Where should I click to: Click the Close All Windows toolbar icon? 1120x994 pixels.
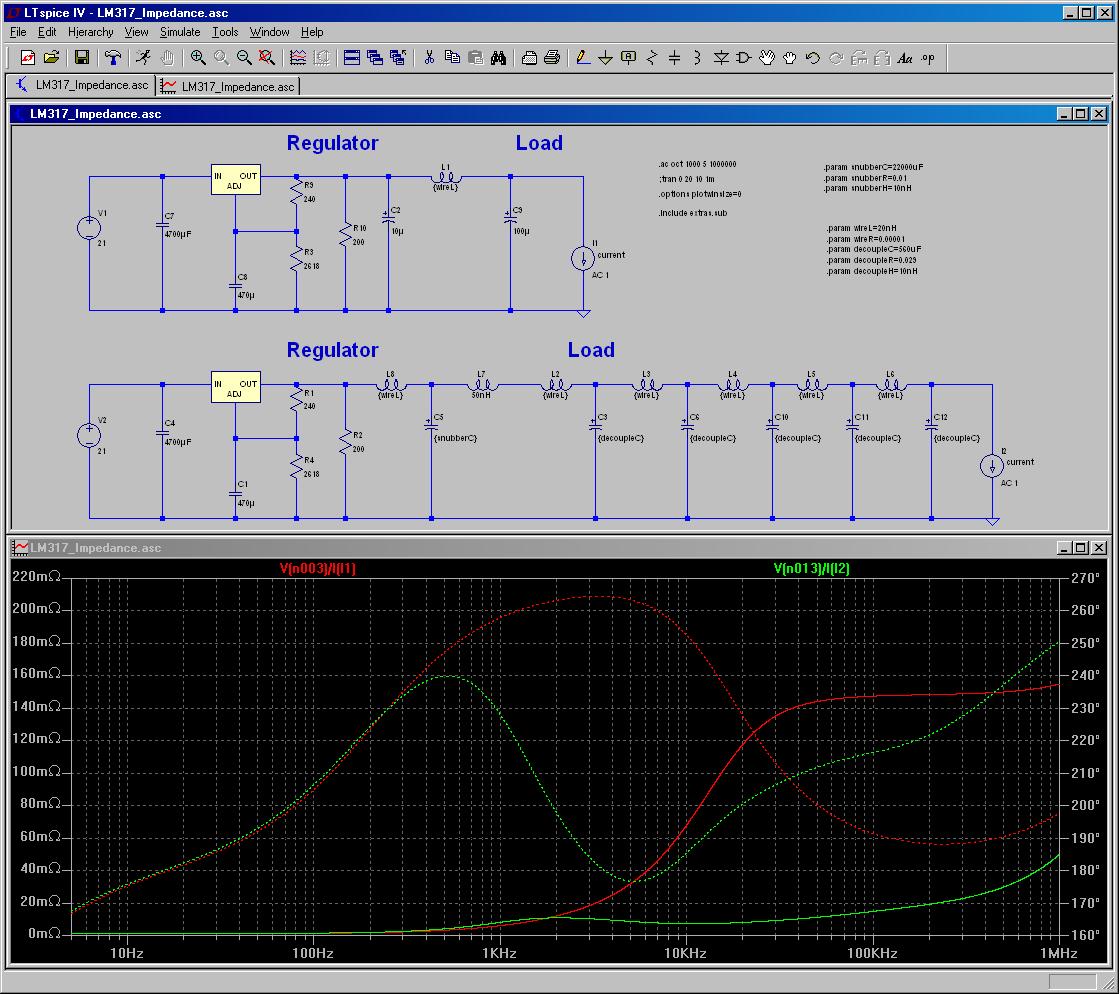point(398,58)
